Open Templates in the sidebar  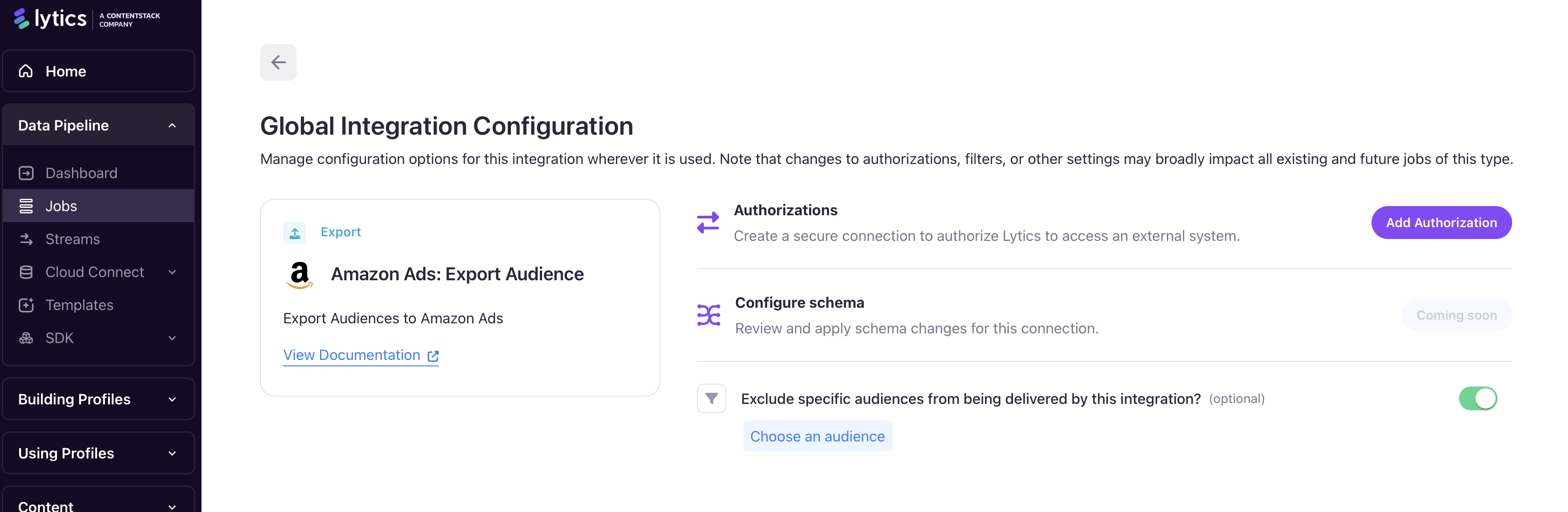[x=98, y=305]
